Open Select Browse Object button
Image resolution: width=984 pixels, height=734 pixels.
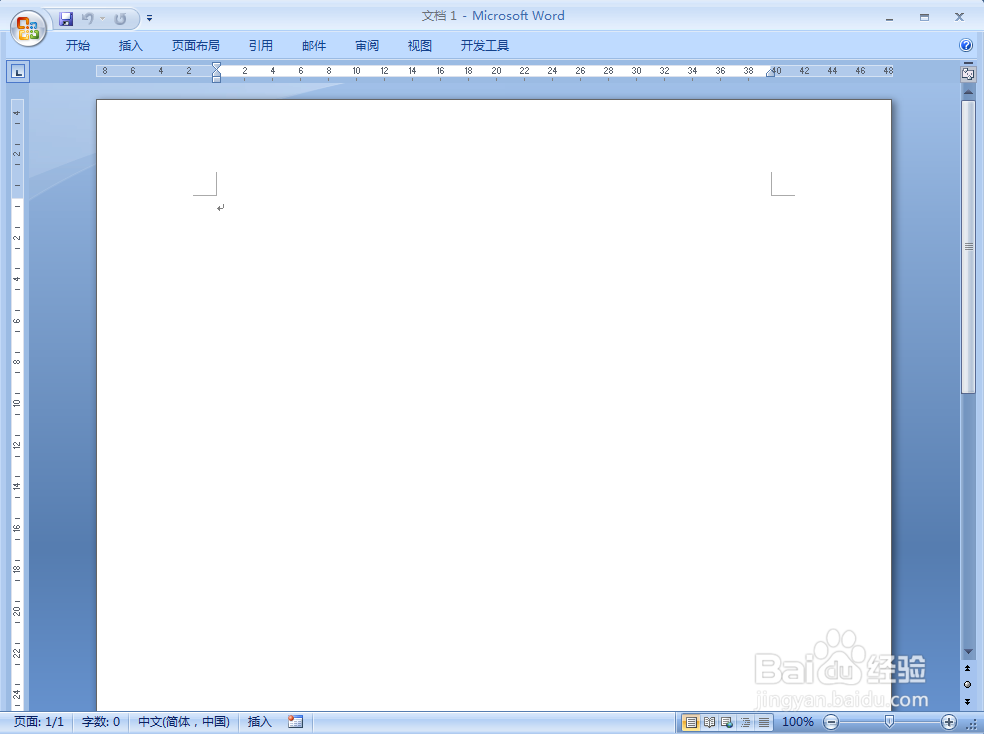968,684
